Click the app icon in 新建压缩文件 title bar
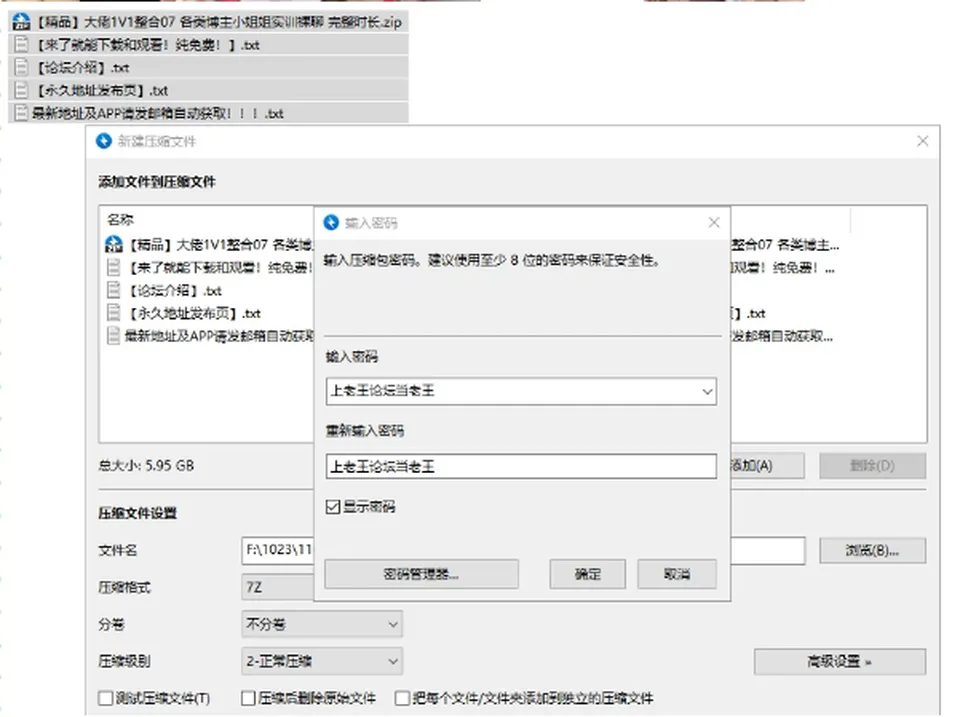 (104, 141)
